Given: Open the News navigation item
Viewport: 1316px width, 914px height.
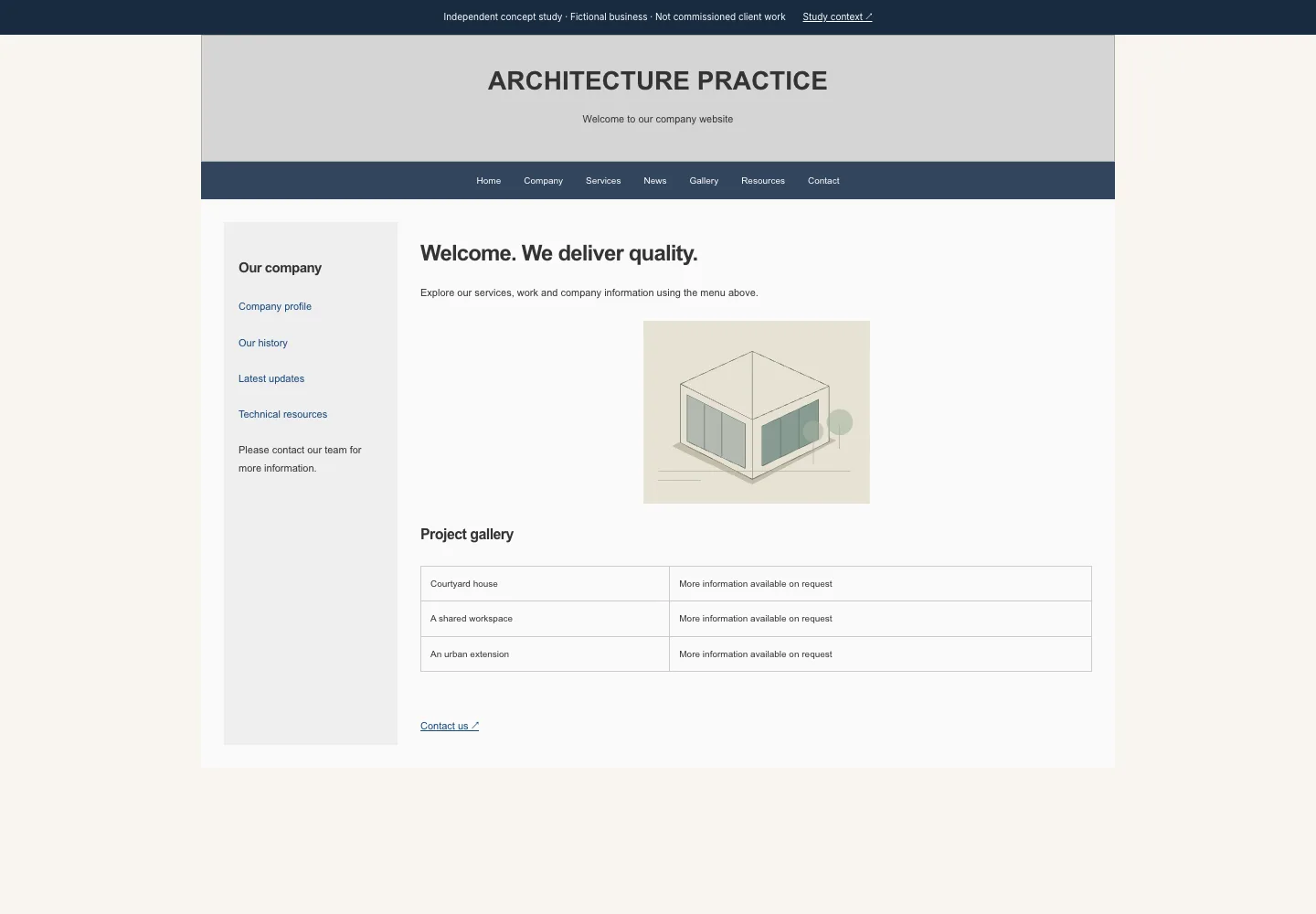Looking at the screenshot, I should [x=655, y=181].
